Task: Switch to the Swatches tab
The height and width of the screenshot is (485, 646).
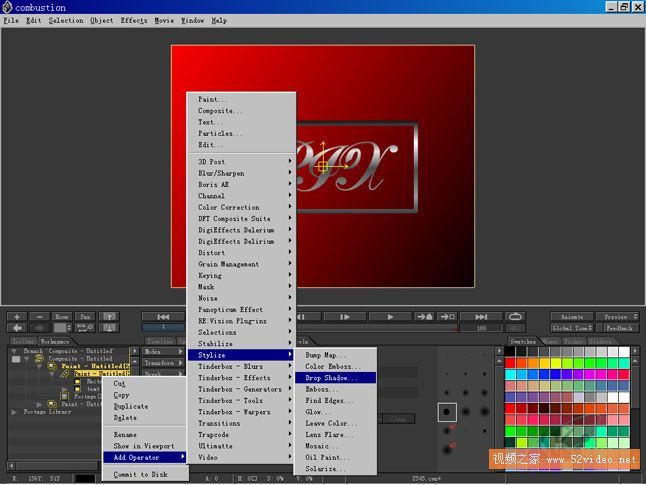Action: [x=523, y=341]
